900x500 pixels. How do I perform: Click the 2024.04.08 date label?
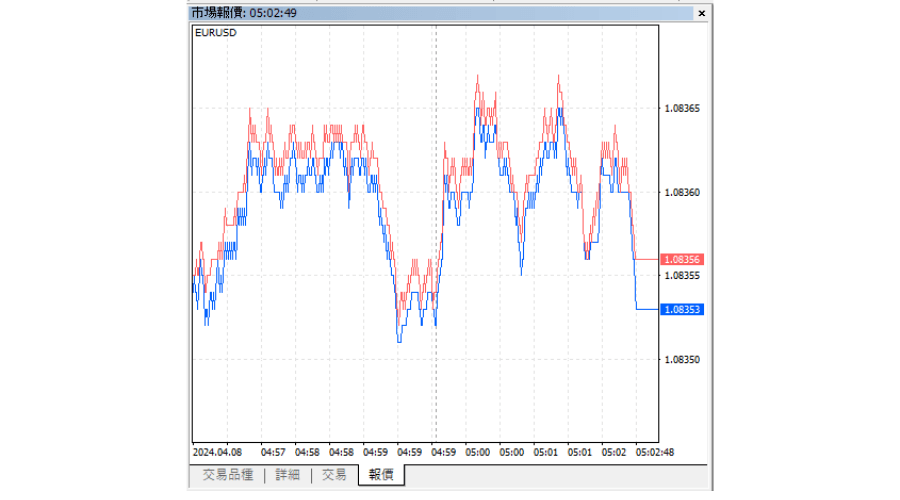click(218, 451)
